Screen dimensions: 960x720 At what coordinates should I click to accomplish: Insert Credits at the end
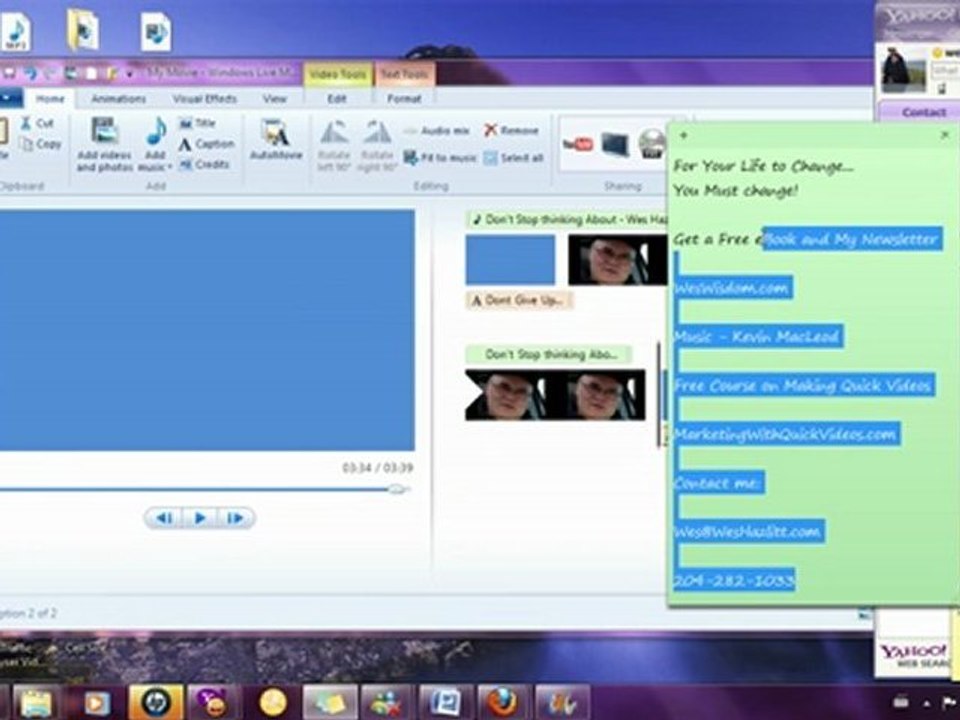204,164
